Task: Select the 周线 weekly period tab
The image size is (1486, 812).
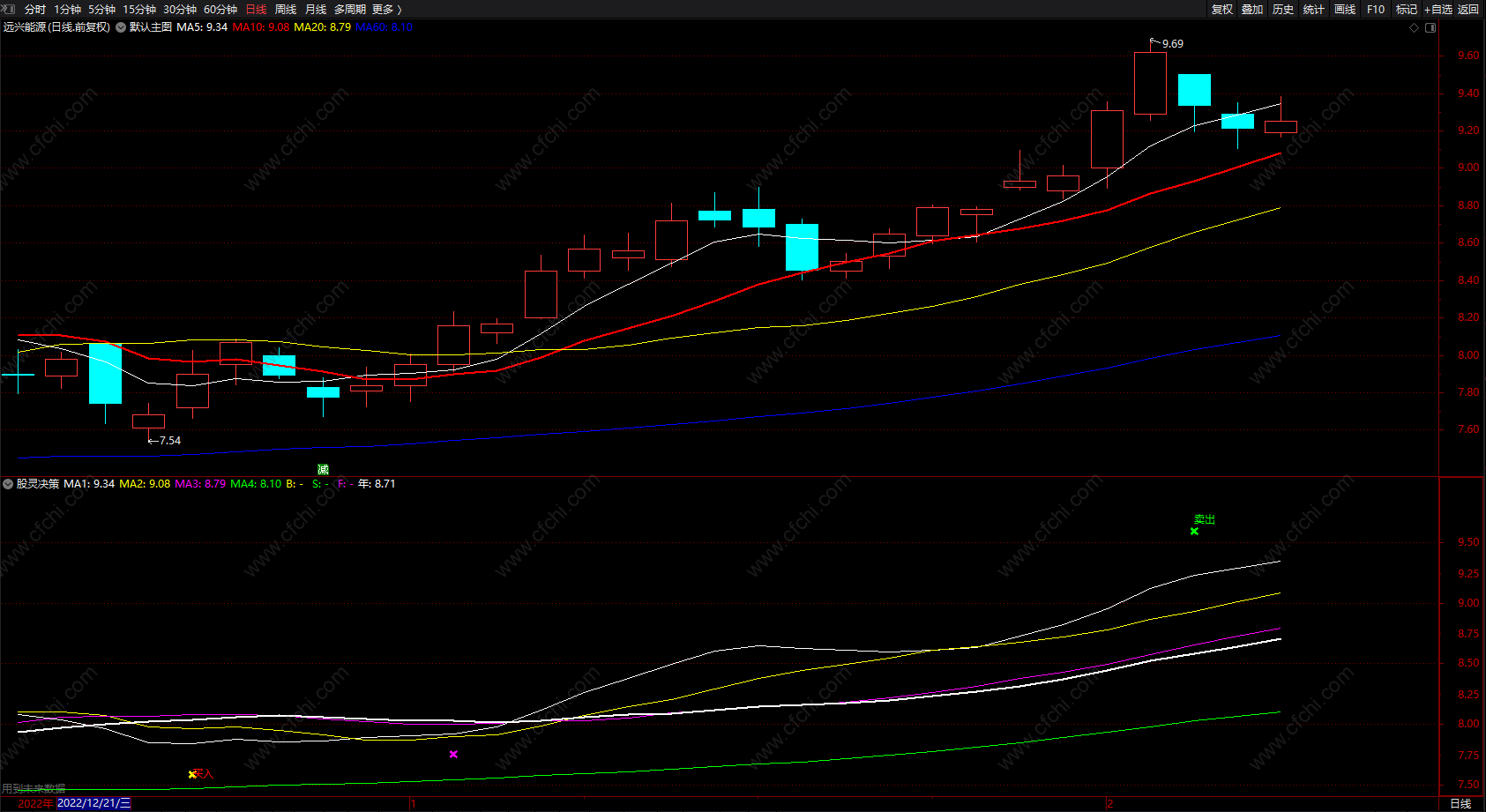Action: tap(286, 10)
